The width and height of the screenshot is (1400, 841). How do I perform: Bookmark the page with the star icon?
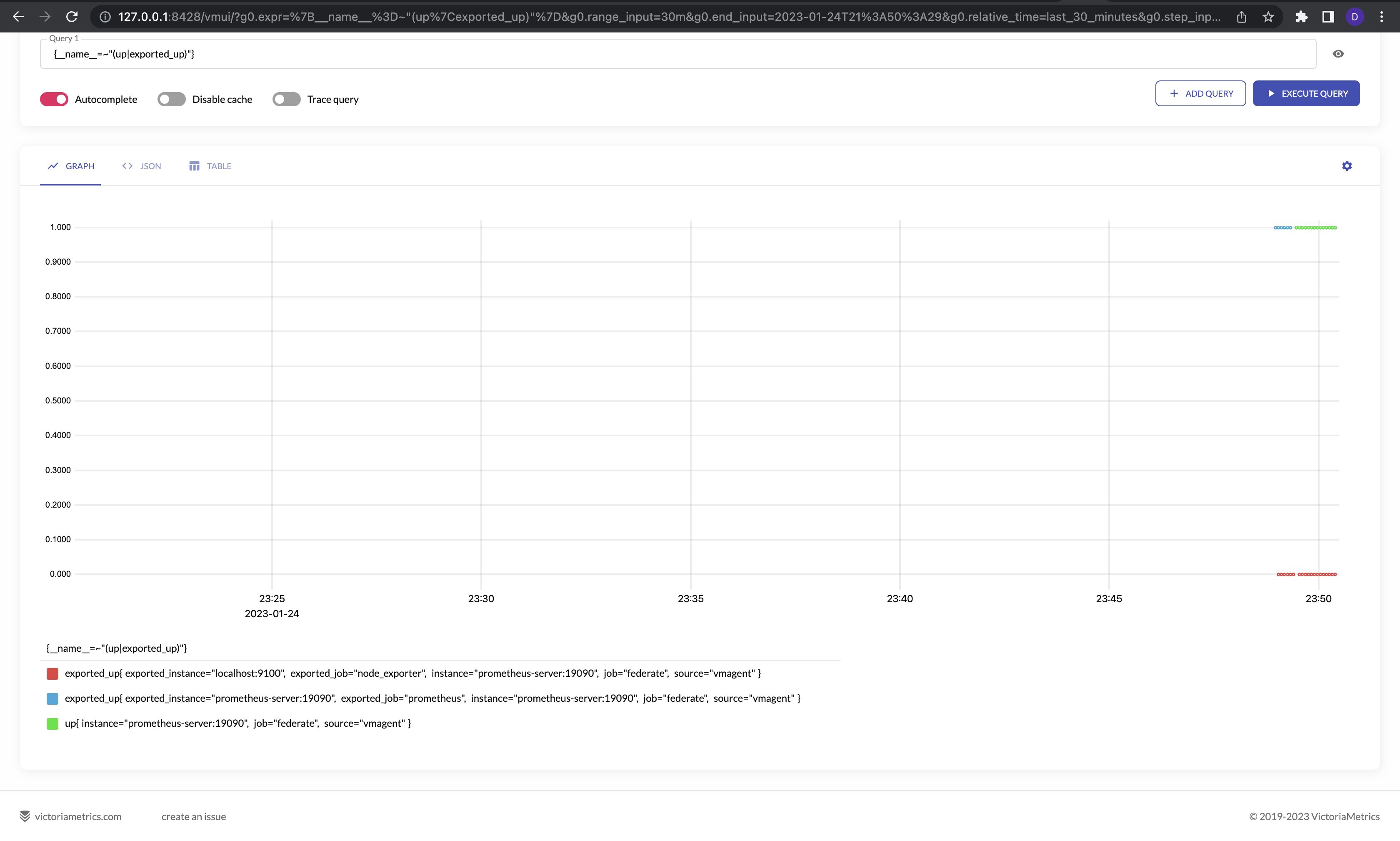click(1268, 16)
